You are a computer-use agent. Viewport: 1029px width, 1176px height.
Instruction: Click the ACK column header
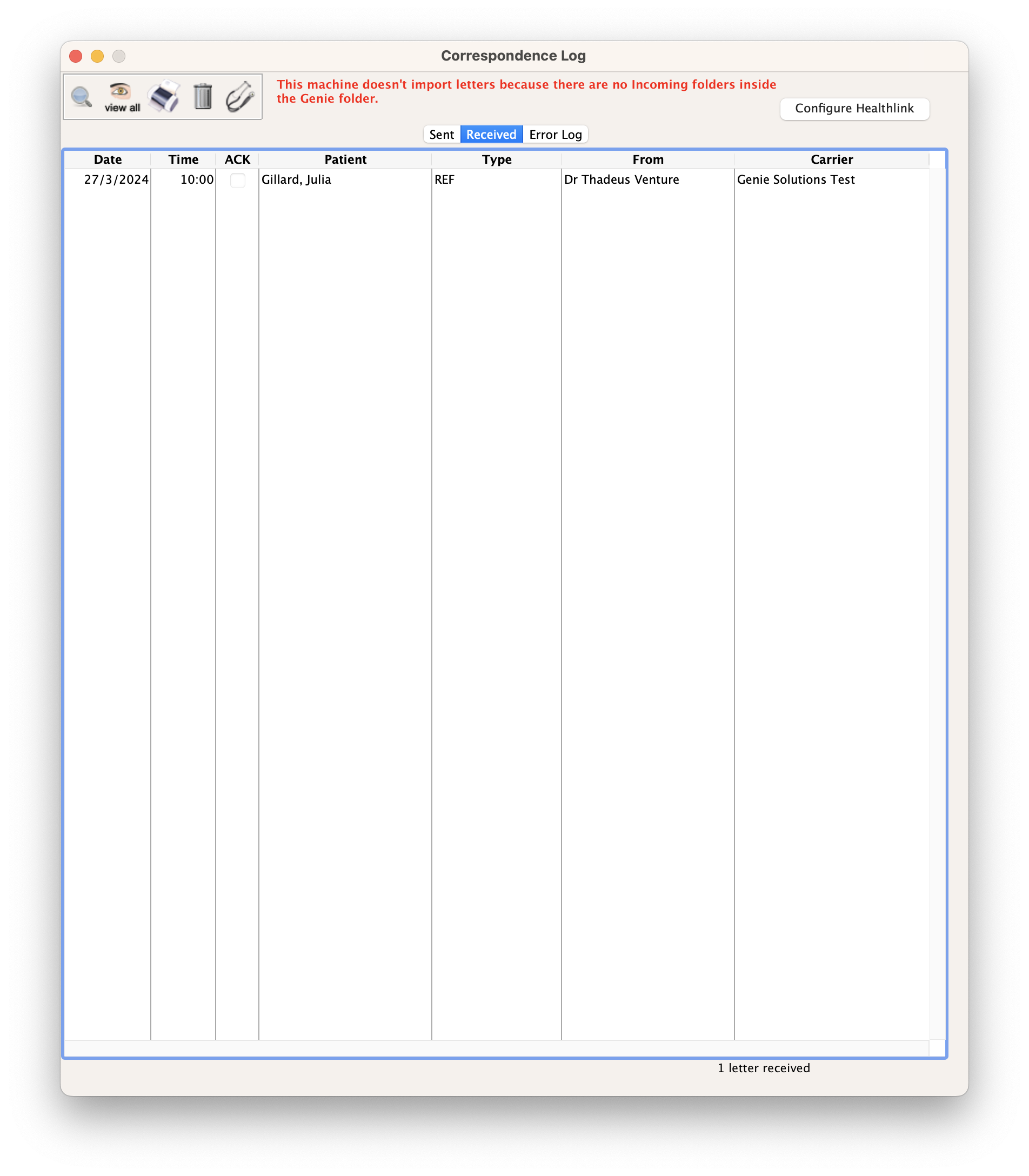coord(237,159)
